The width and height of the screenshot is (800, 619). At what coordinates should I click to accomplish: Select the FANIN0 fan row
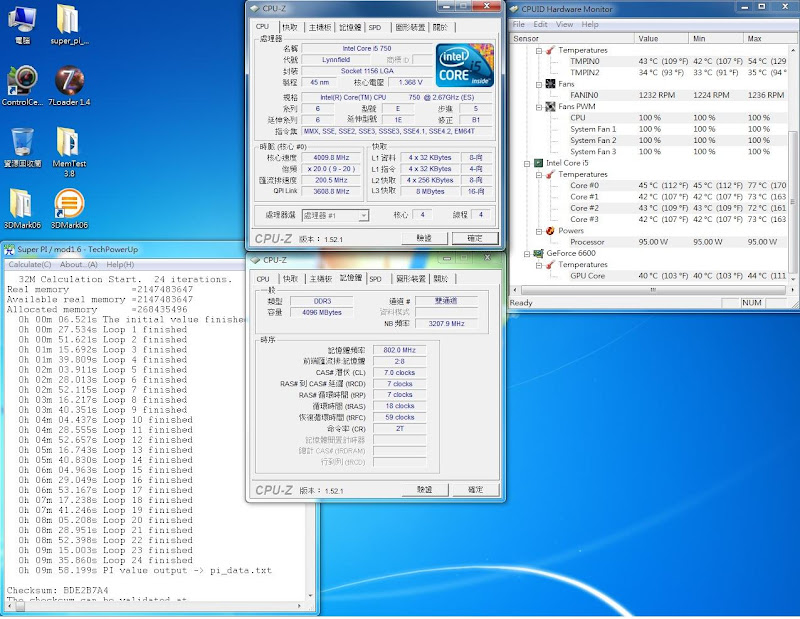coord(677,95)
